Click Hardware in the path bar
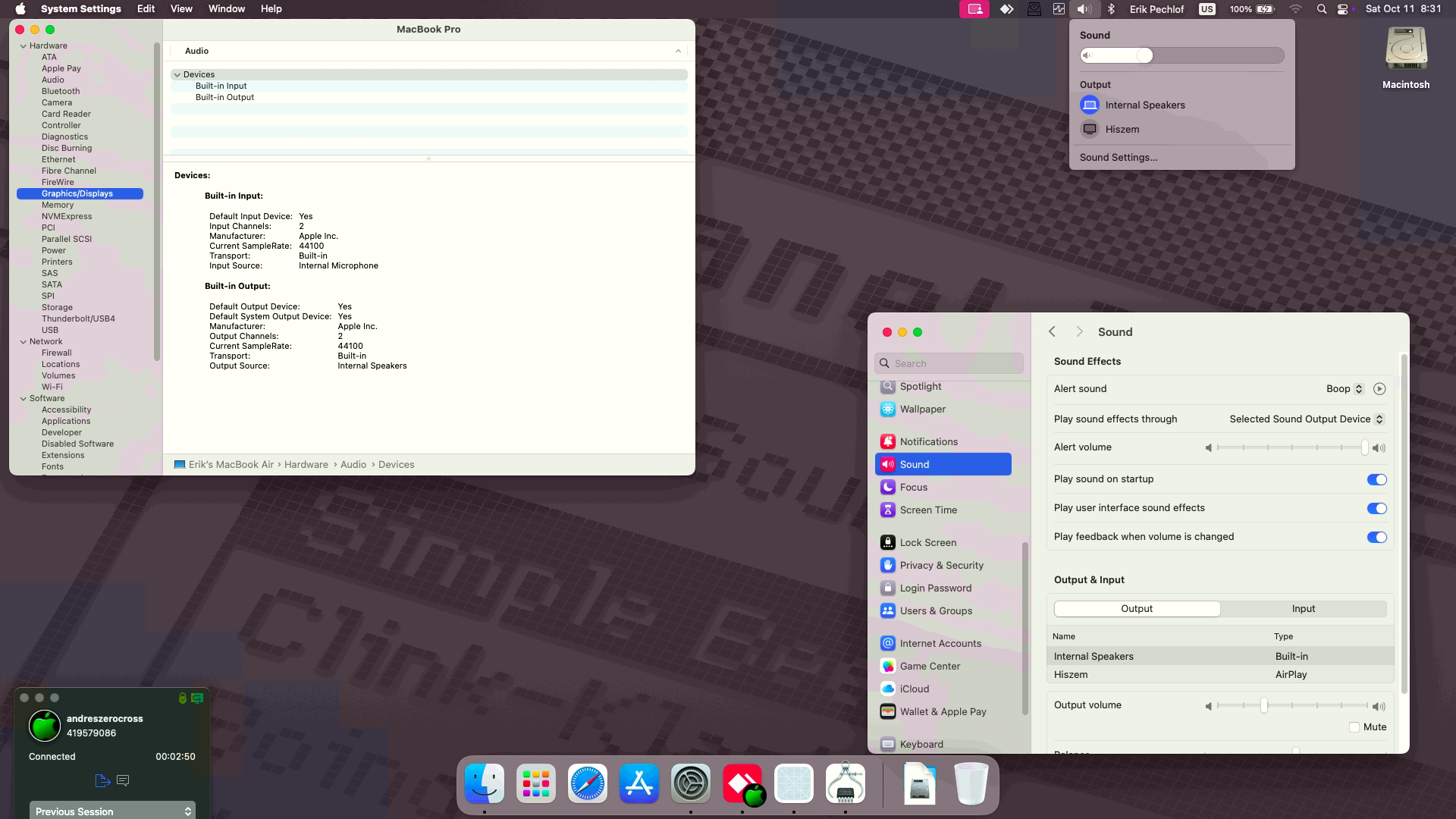The height and width of the screenshot is (819, 1456). 306,465
